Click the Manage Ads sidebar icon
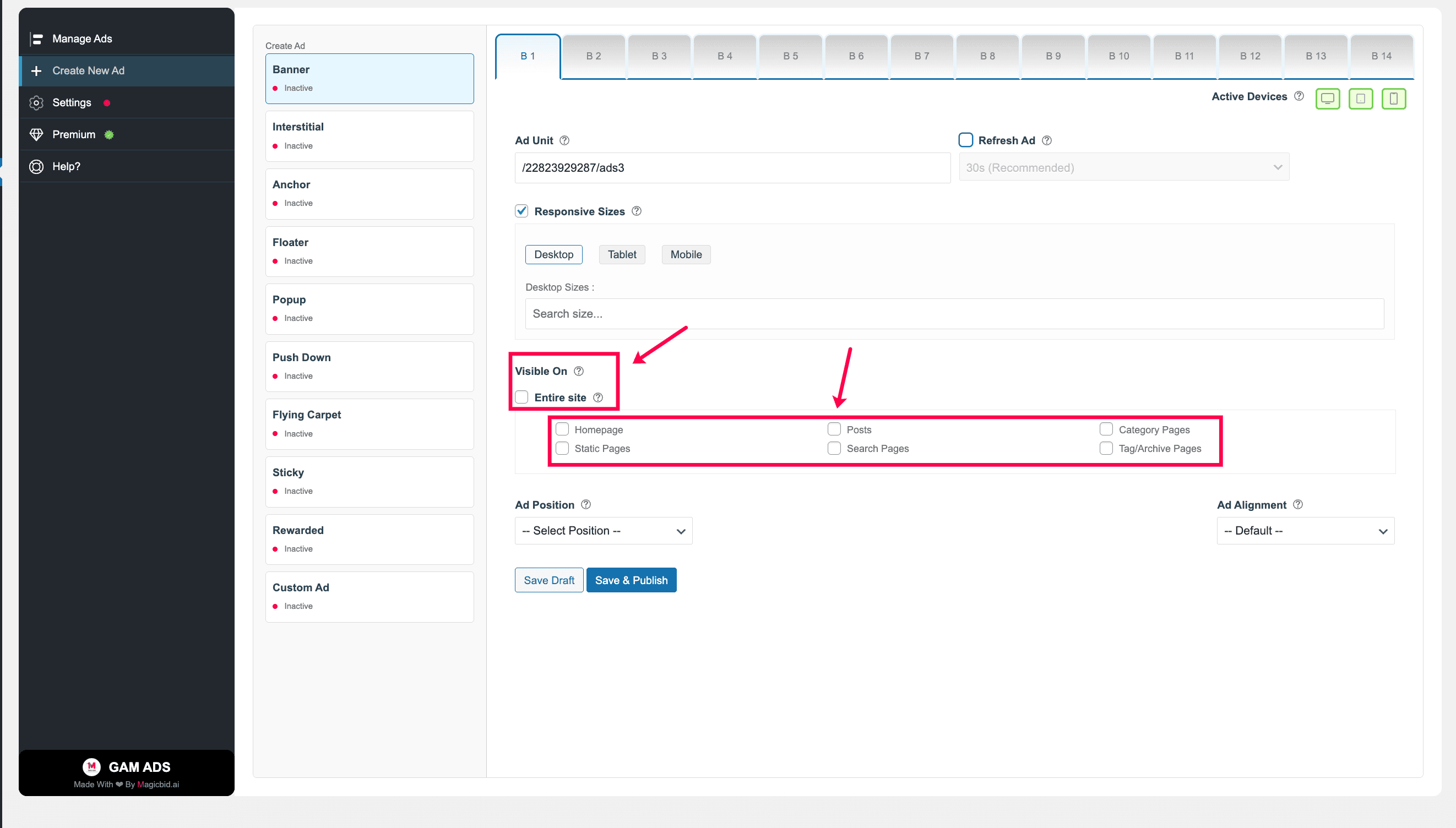The height and width of the screenshot is (828, 1456). [36, 39]
